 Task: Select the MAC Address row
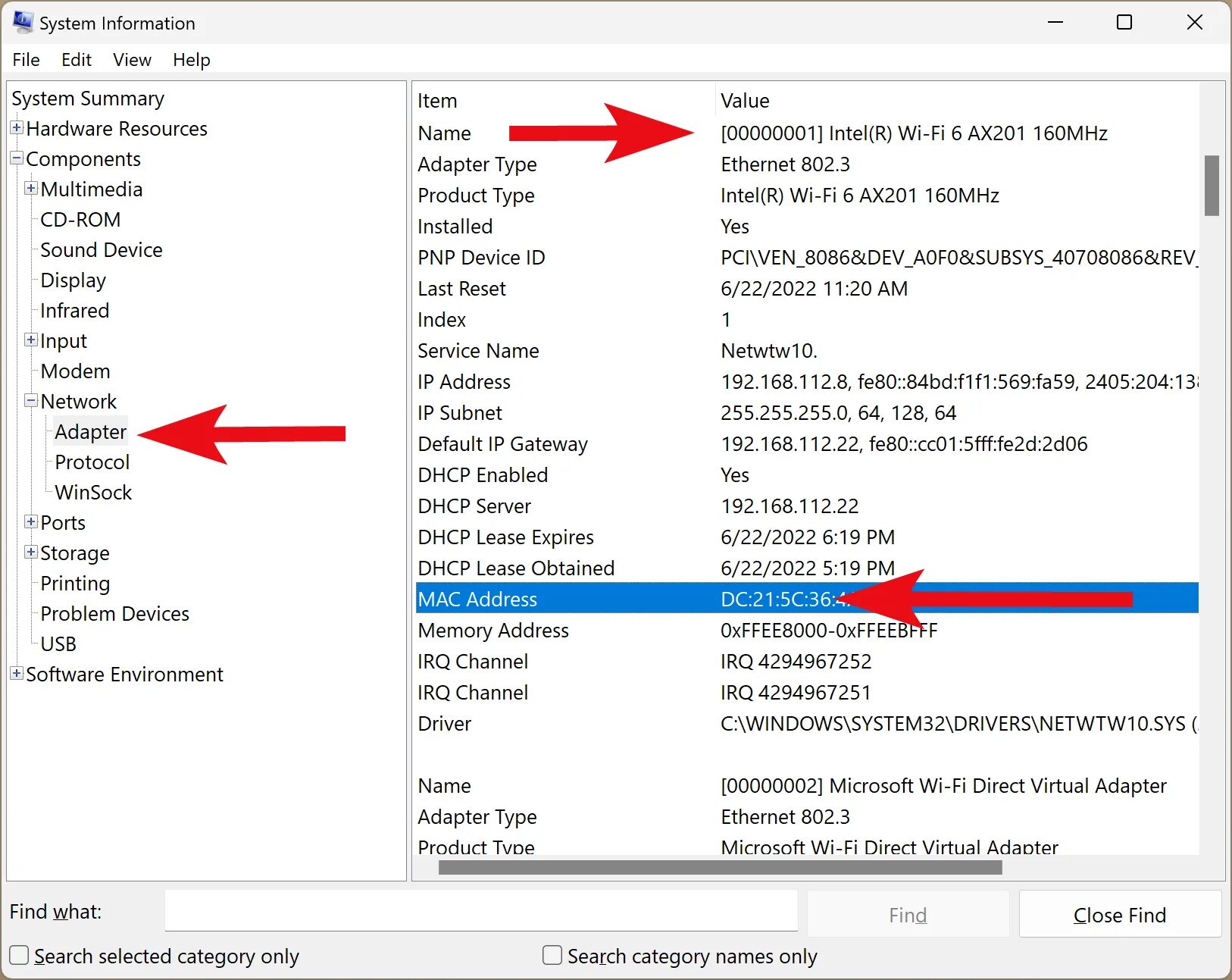(x=807, y=599)
